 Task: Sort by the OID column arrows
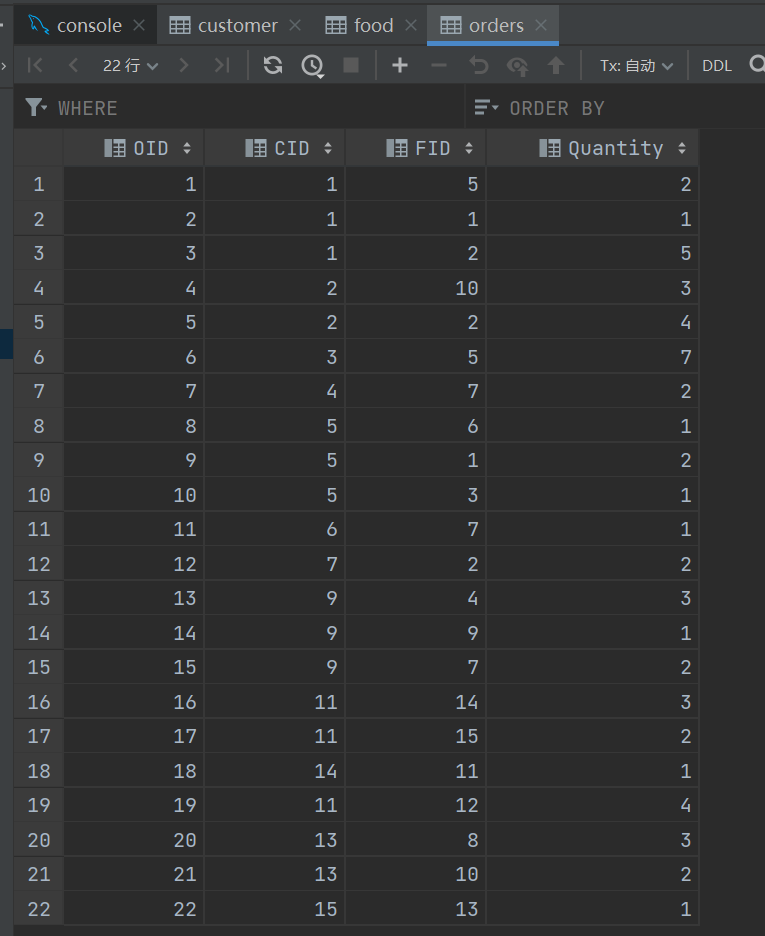click(187, 148)
